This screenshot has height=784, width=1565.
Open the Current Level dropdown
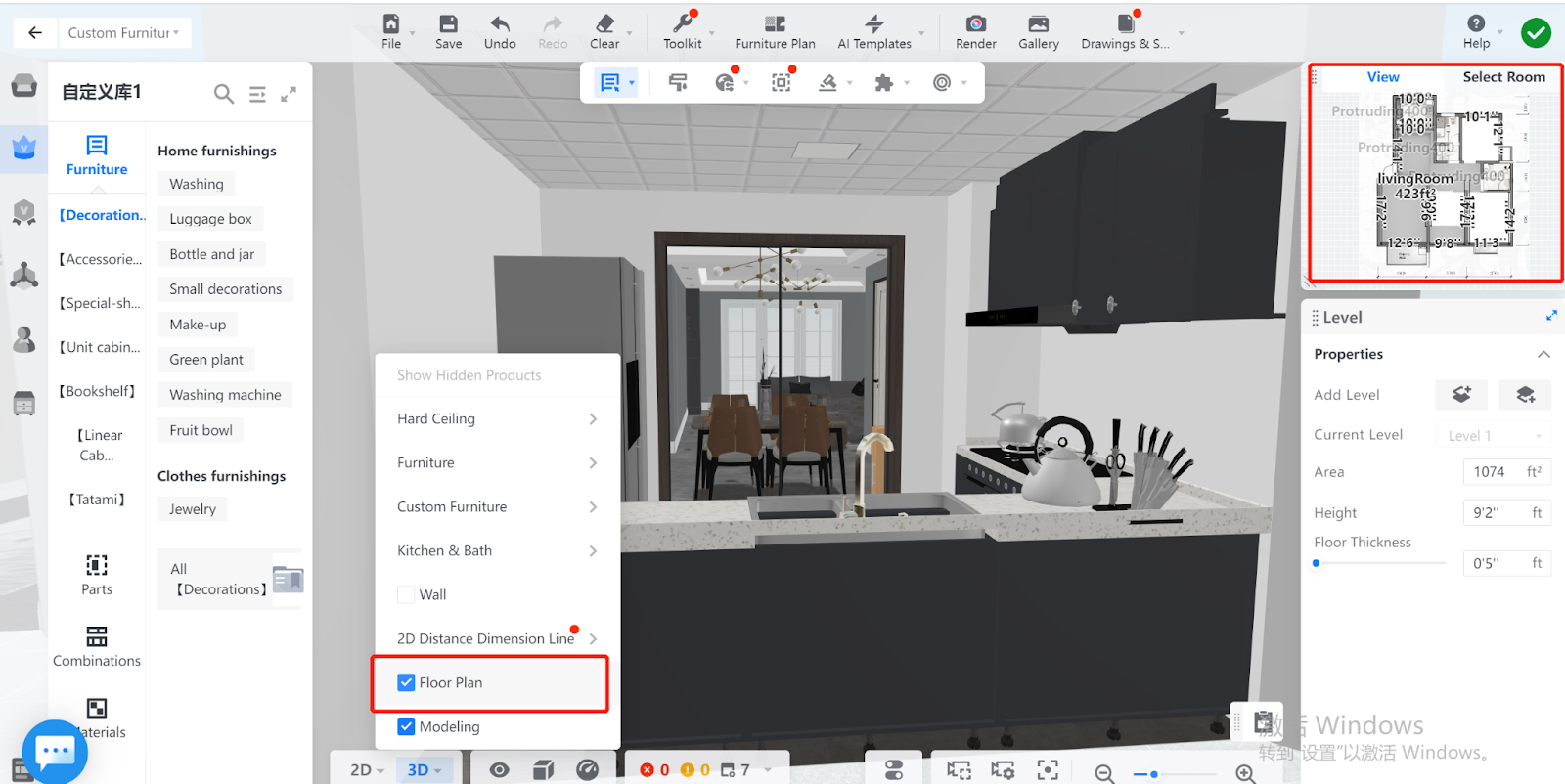[x=1494, y=435]
